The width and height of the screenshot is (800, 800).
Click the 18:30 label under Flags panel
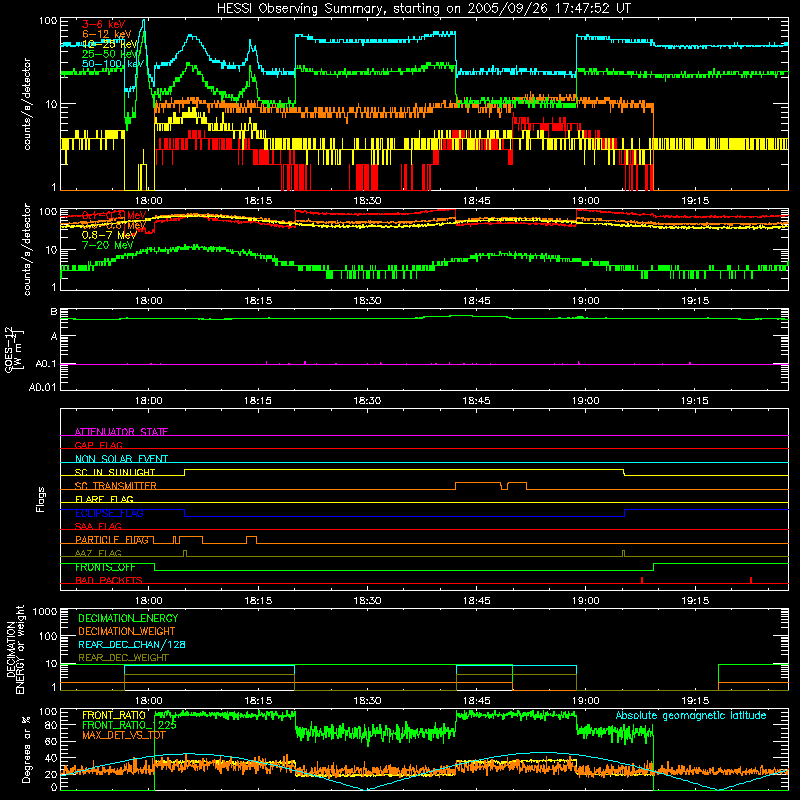click(367, 601)
